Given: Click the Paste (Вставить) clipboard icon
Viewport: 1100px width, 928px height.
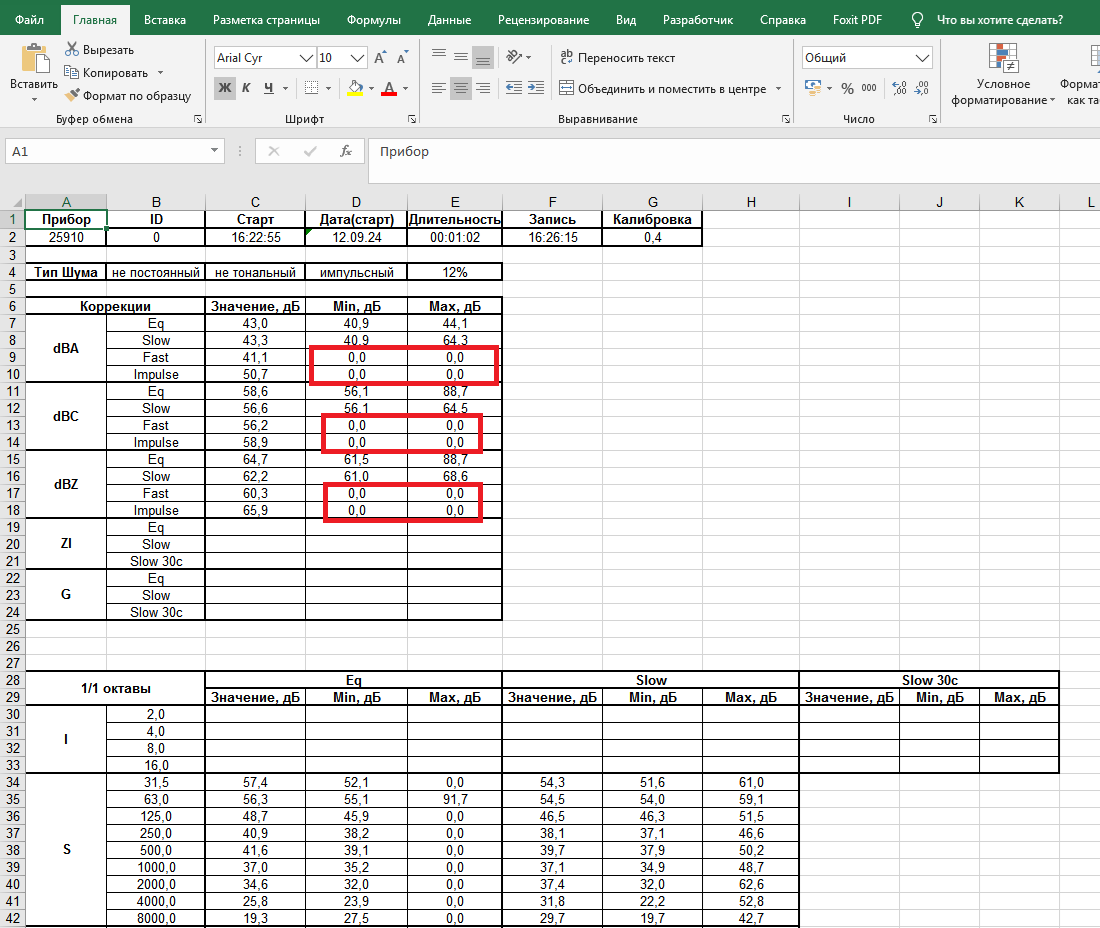Looking at the screenshot, I should click(34, 59).
